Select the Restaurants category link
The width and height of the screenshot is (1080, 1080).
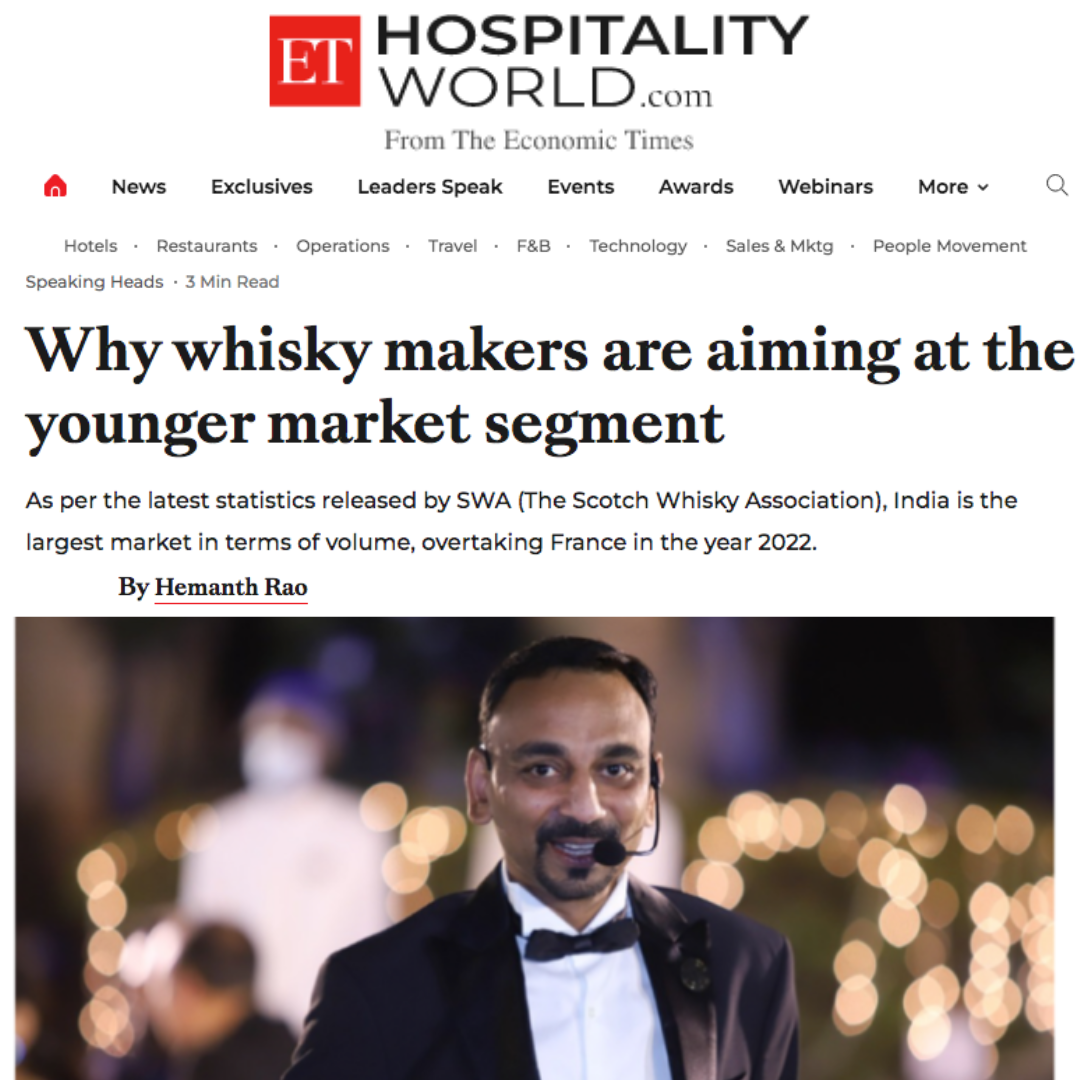point(207,246)
